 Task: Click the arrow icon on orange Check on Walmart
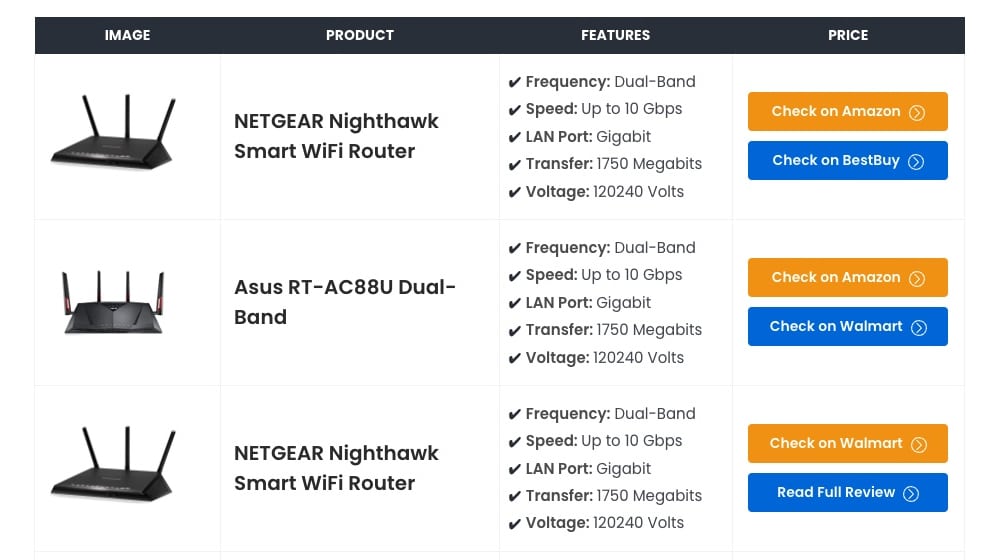(x=918, y=444)
